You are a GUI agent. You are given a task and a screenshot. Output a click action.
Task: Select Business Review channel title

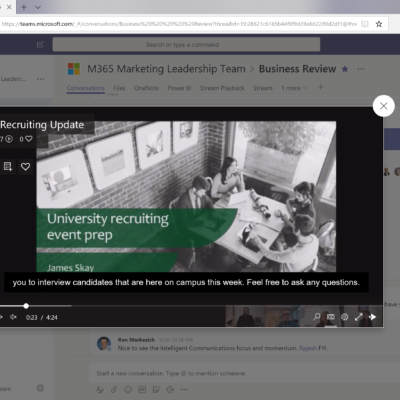point(297,69)
